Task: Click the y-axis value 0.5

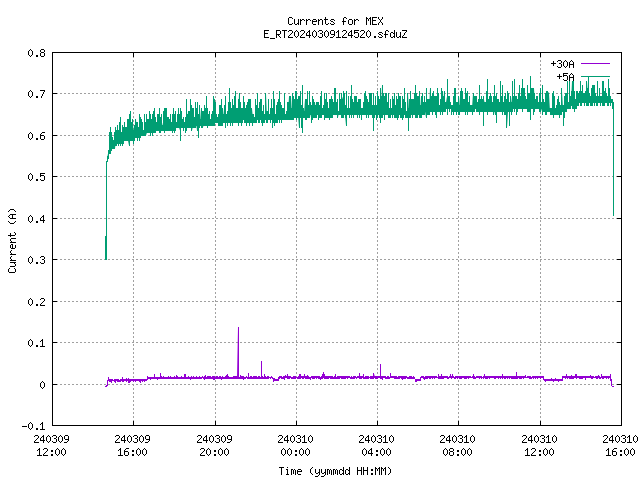Action: point(36,177)
